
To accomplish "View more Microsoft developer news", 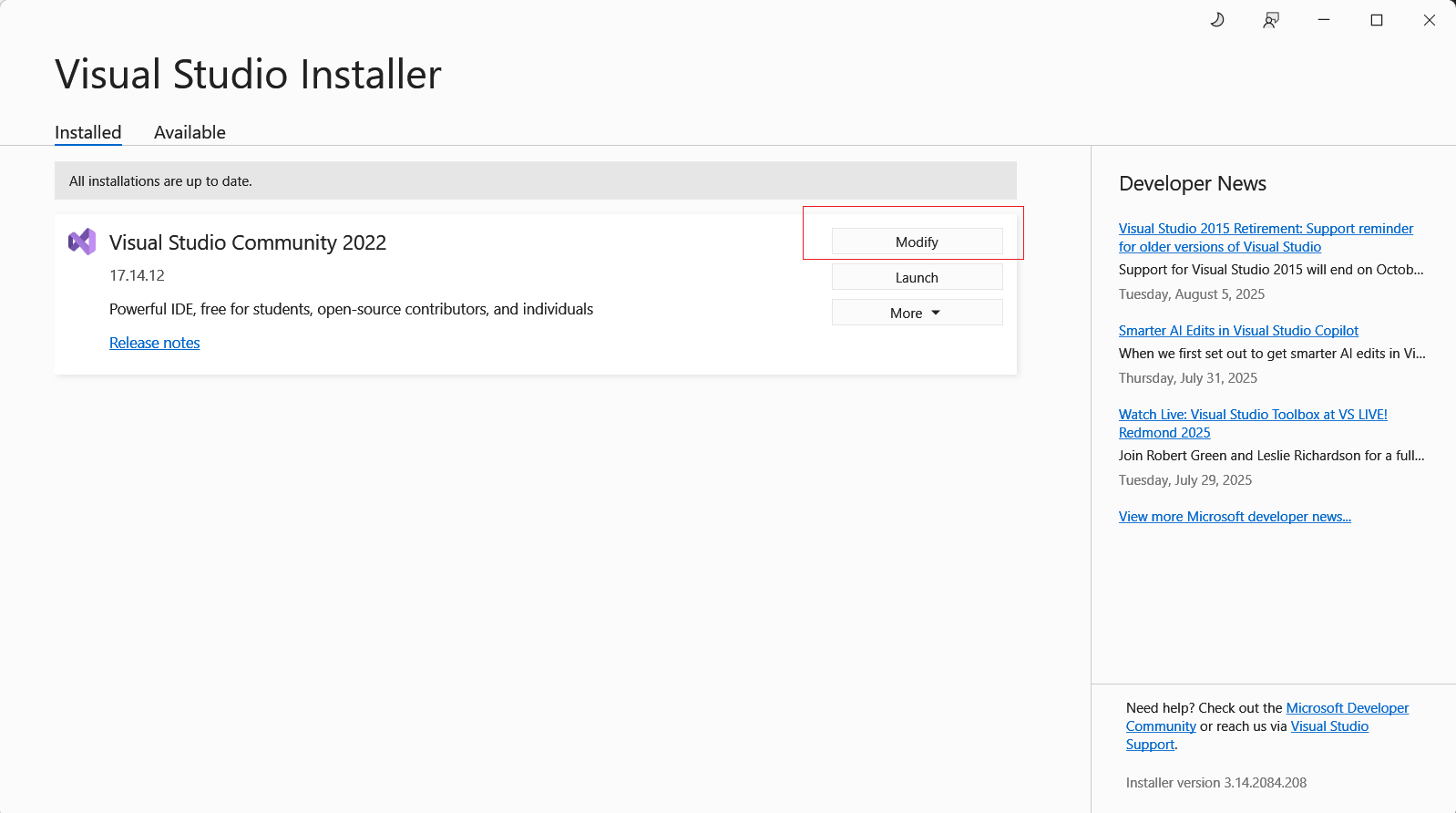I will 1234,517.
